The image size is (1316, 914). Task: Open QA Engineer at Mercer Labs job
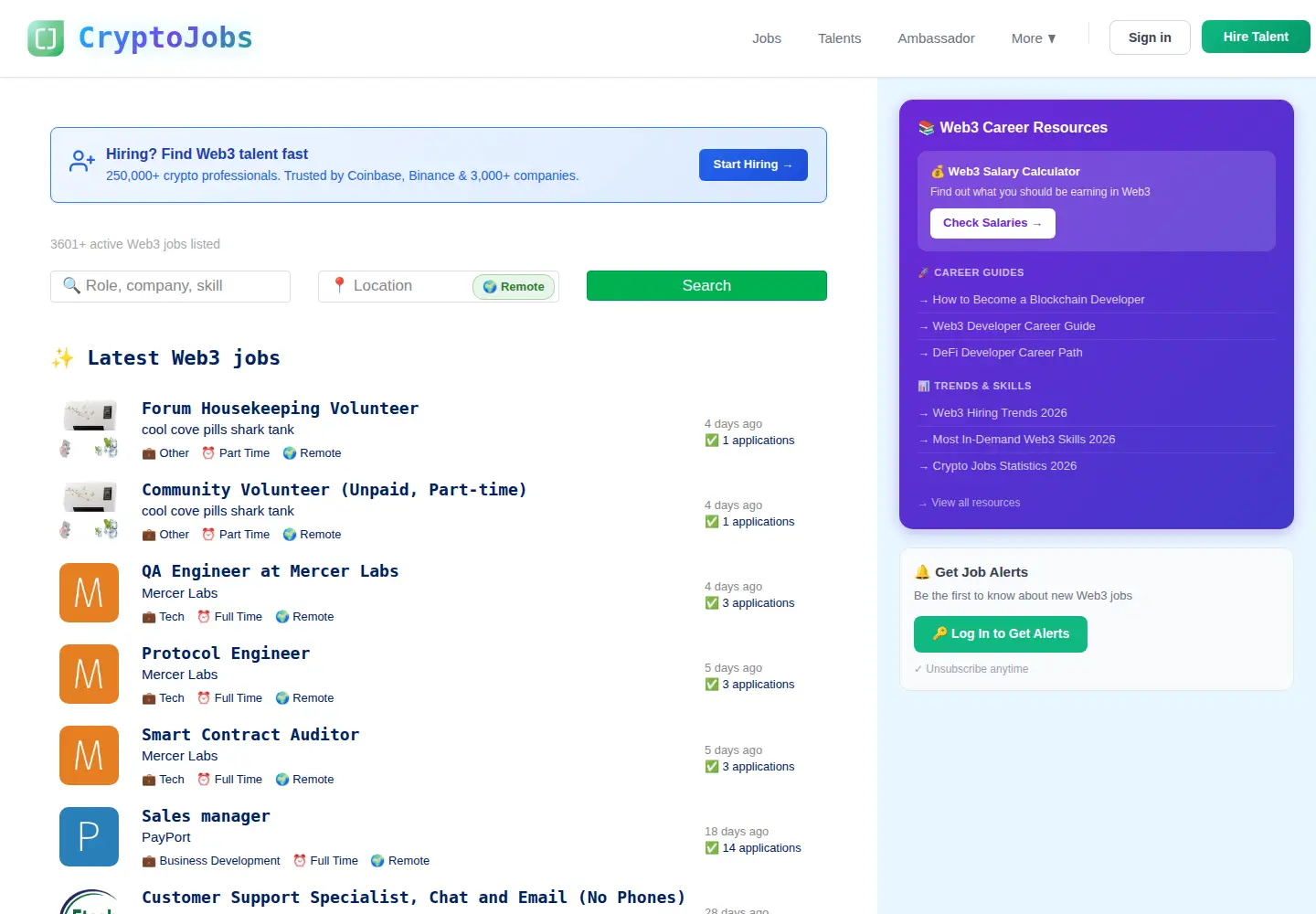point(270,571)
